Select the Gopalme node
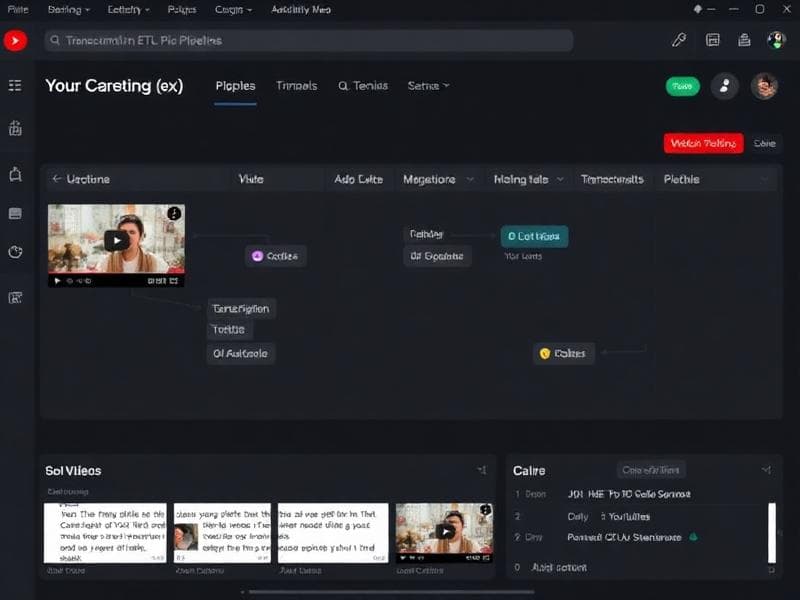This screenshot has width=800, height=600. point(437,256)
